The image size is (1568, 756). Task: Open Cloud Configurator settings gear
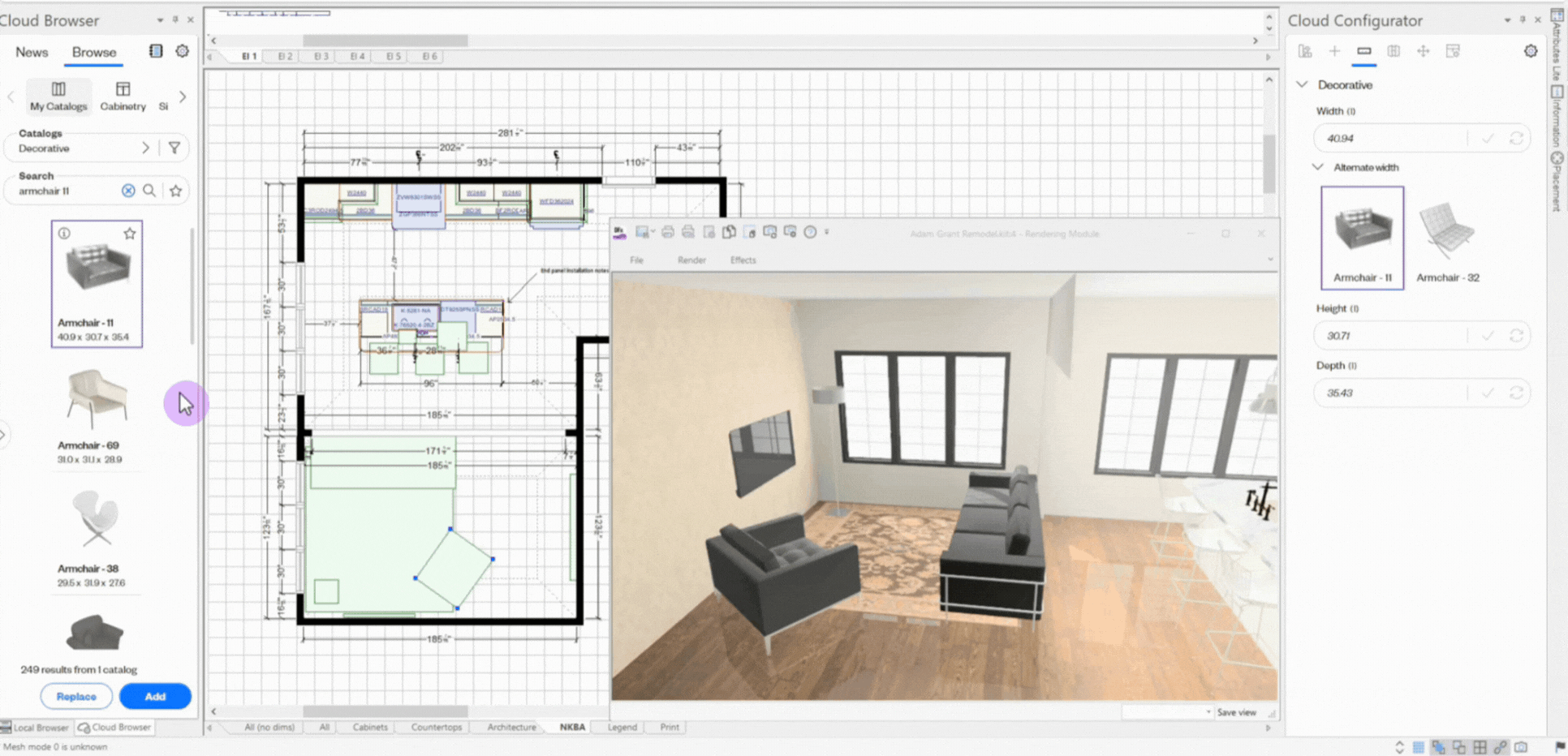coord(1531,51)
